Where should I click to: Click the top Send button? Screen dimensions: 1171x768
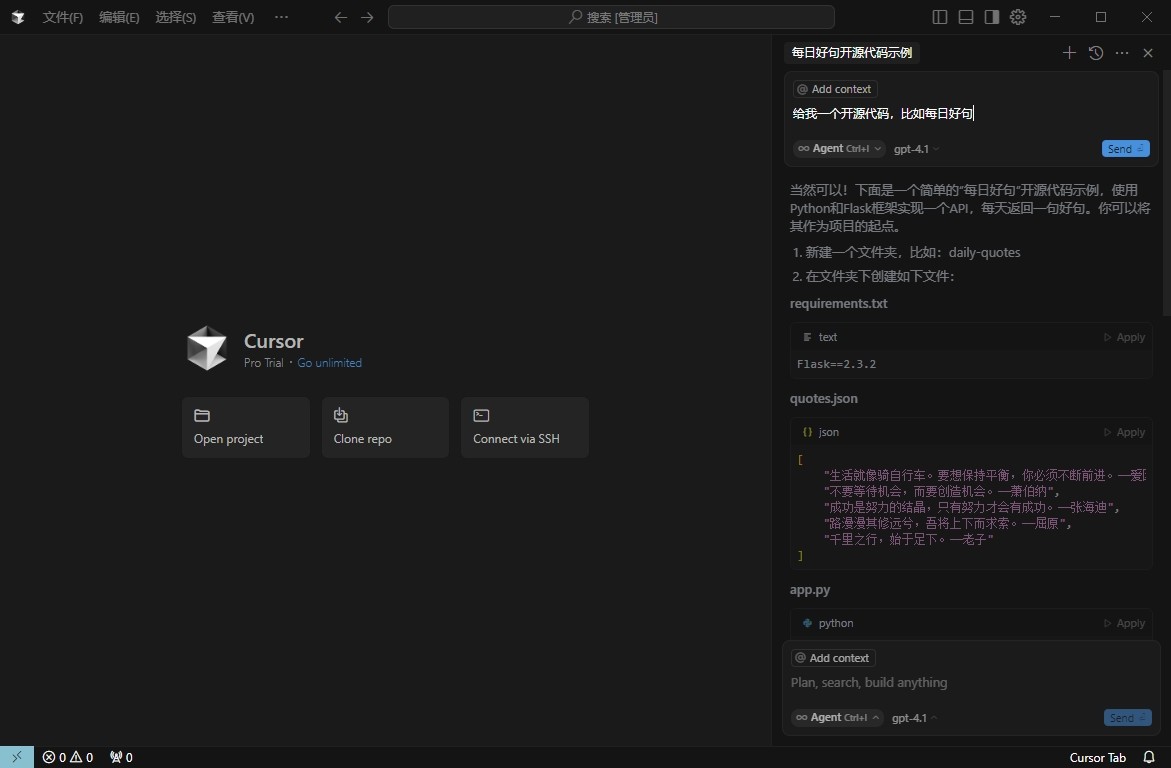(x=1125, y=149)
